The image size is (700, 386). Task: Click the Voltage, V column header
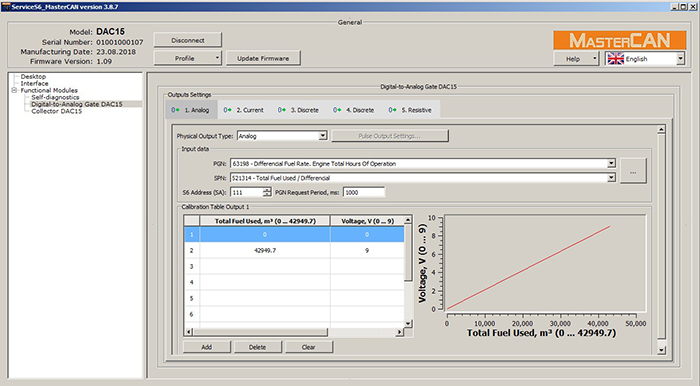(367, 221)
